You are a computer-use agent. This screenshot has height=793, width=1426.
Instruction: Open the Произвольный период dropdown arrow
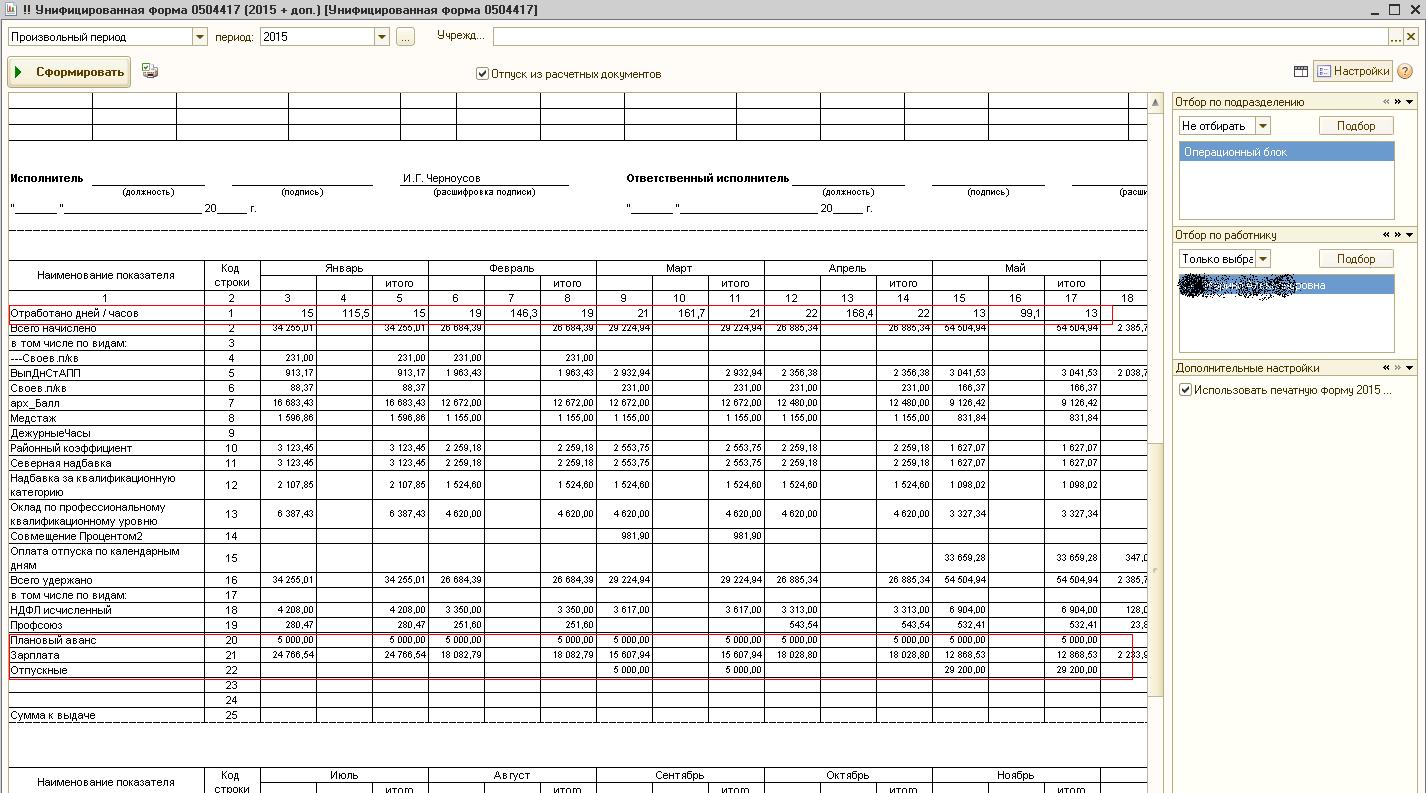click(x=199, y=37)
